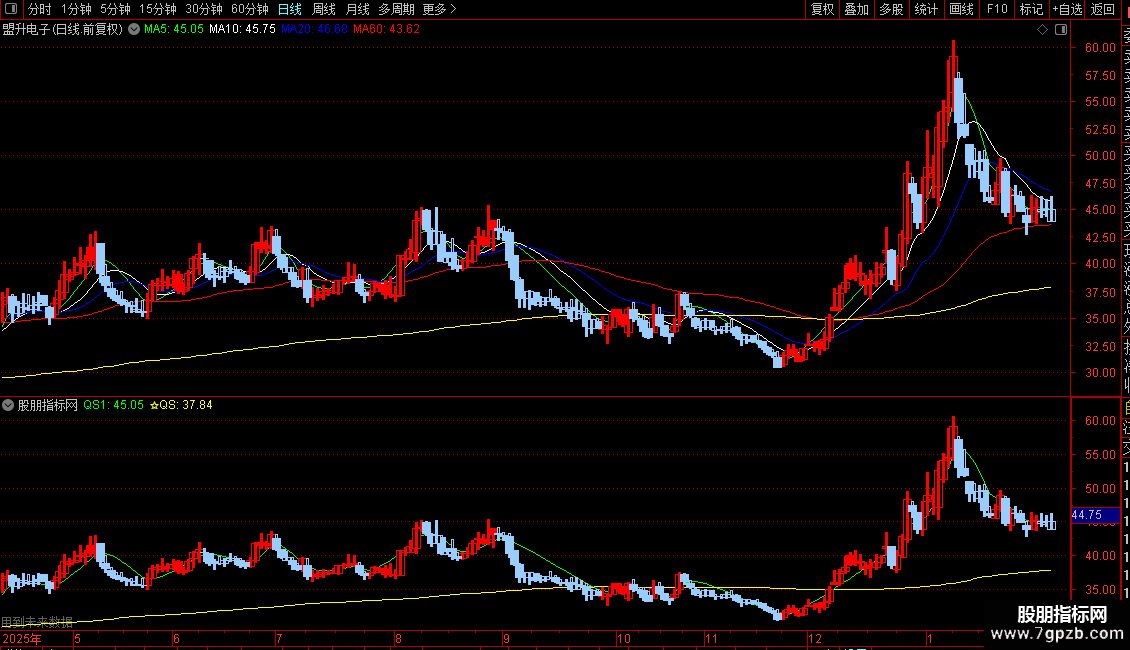Select the 5分钟 period tab
Viewport: 1130px width, 650px height.
pyautogui.click(x=115, y=9)
